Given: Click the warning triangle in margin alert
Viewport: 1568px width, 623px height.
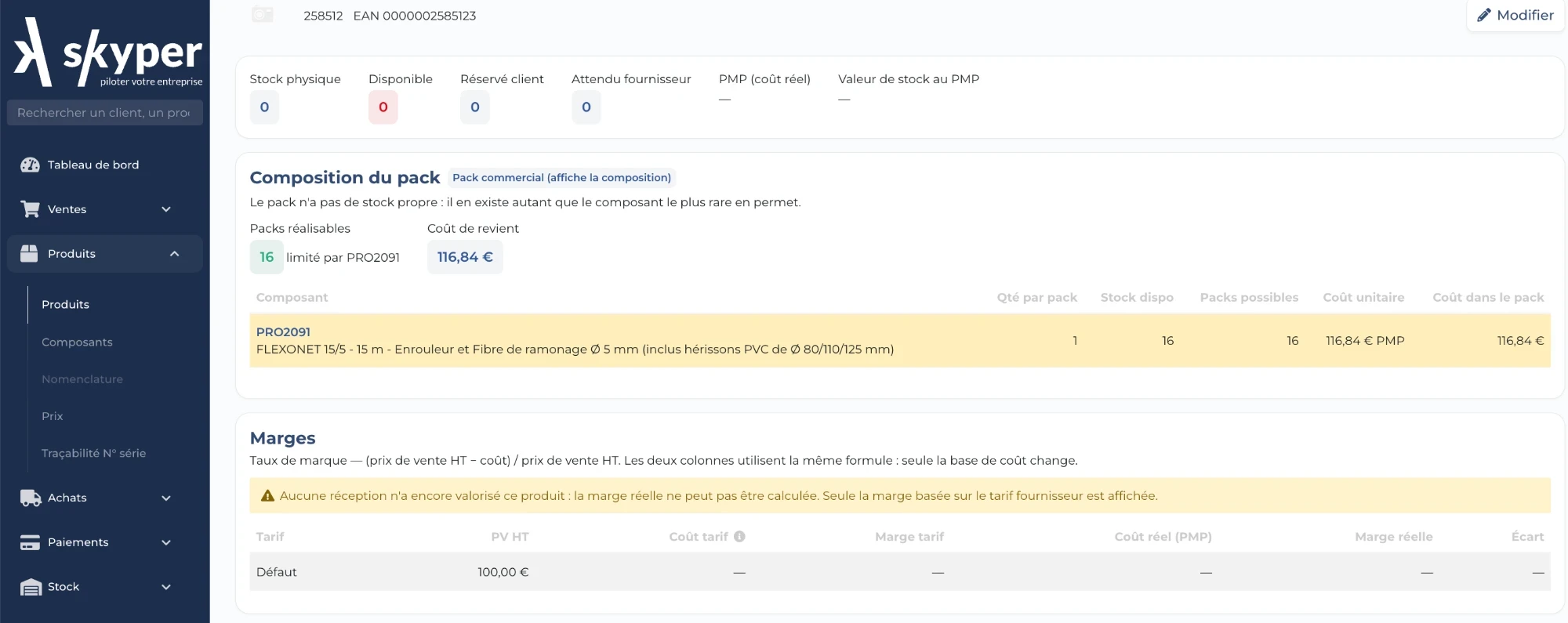Looking at the screenshot, I should [267, 496].
